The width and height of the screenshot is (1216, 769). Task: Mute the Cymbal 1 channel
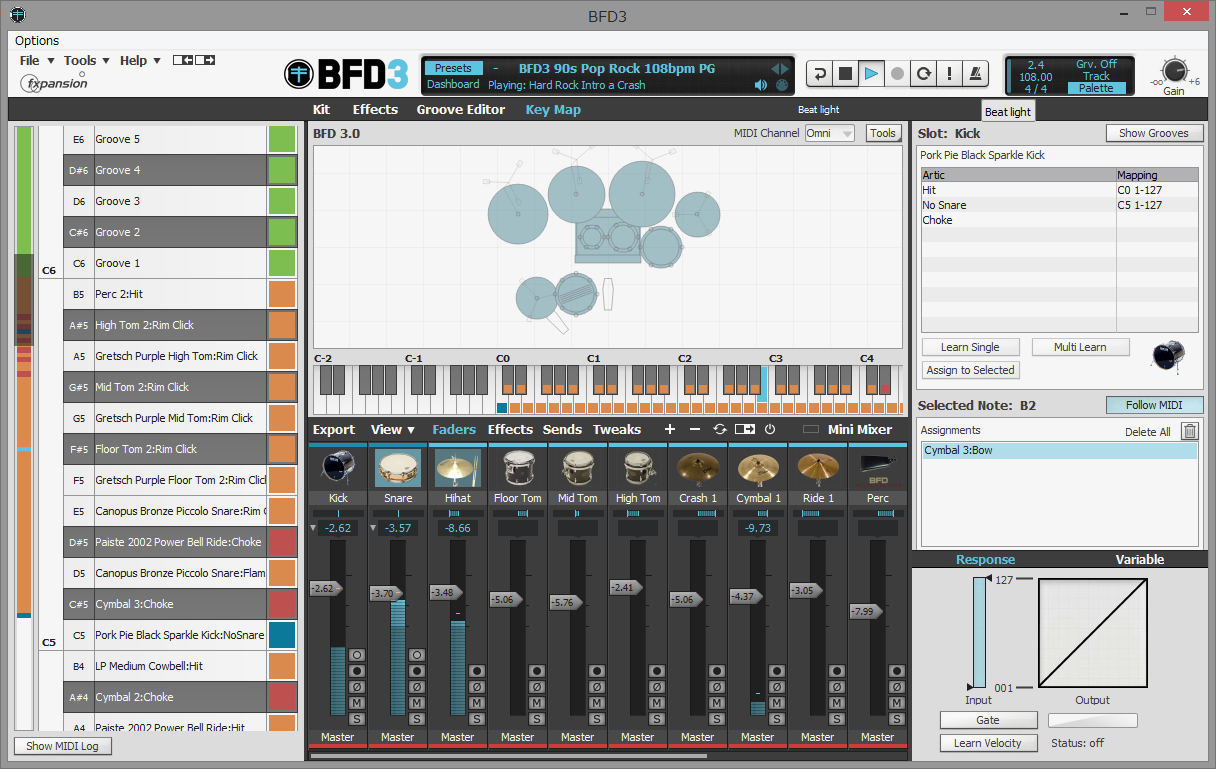coord(777,703)
